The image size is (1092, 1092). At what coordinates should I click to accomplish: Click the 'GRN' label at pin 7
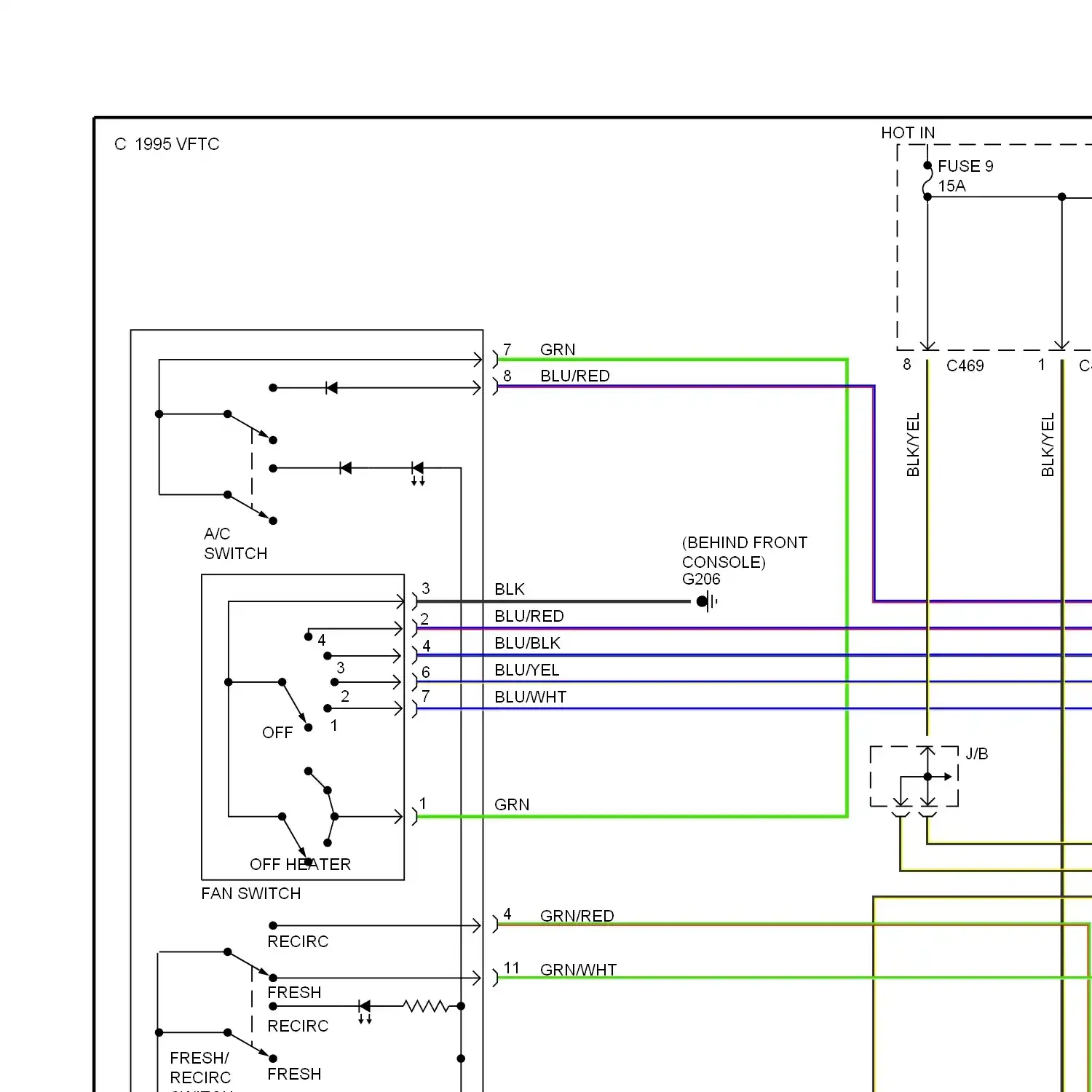point(558,349)
